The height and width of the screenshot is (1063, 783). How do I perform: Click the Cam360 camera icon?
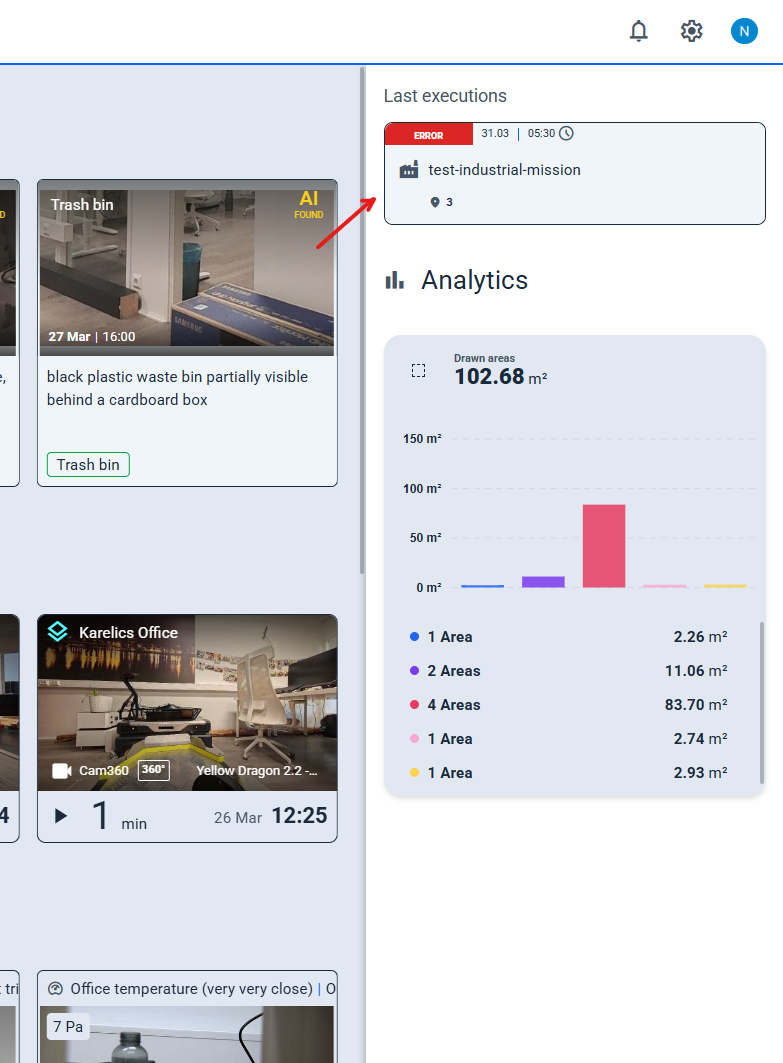tap(62, 771)
